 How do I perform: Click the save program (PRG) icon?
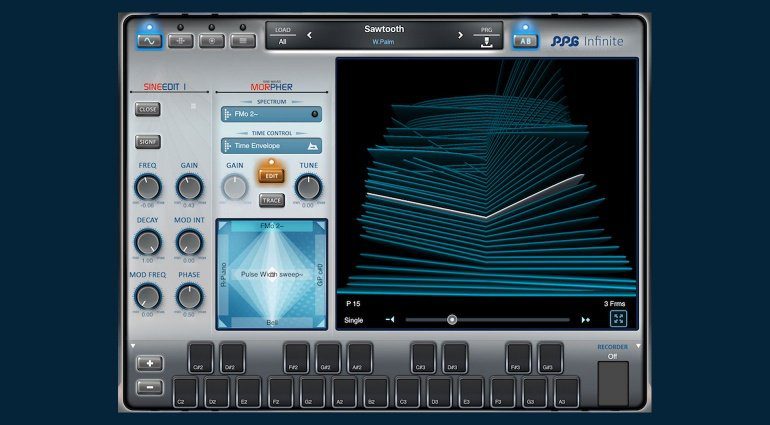click(486, 40)
